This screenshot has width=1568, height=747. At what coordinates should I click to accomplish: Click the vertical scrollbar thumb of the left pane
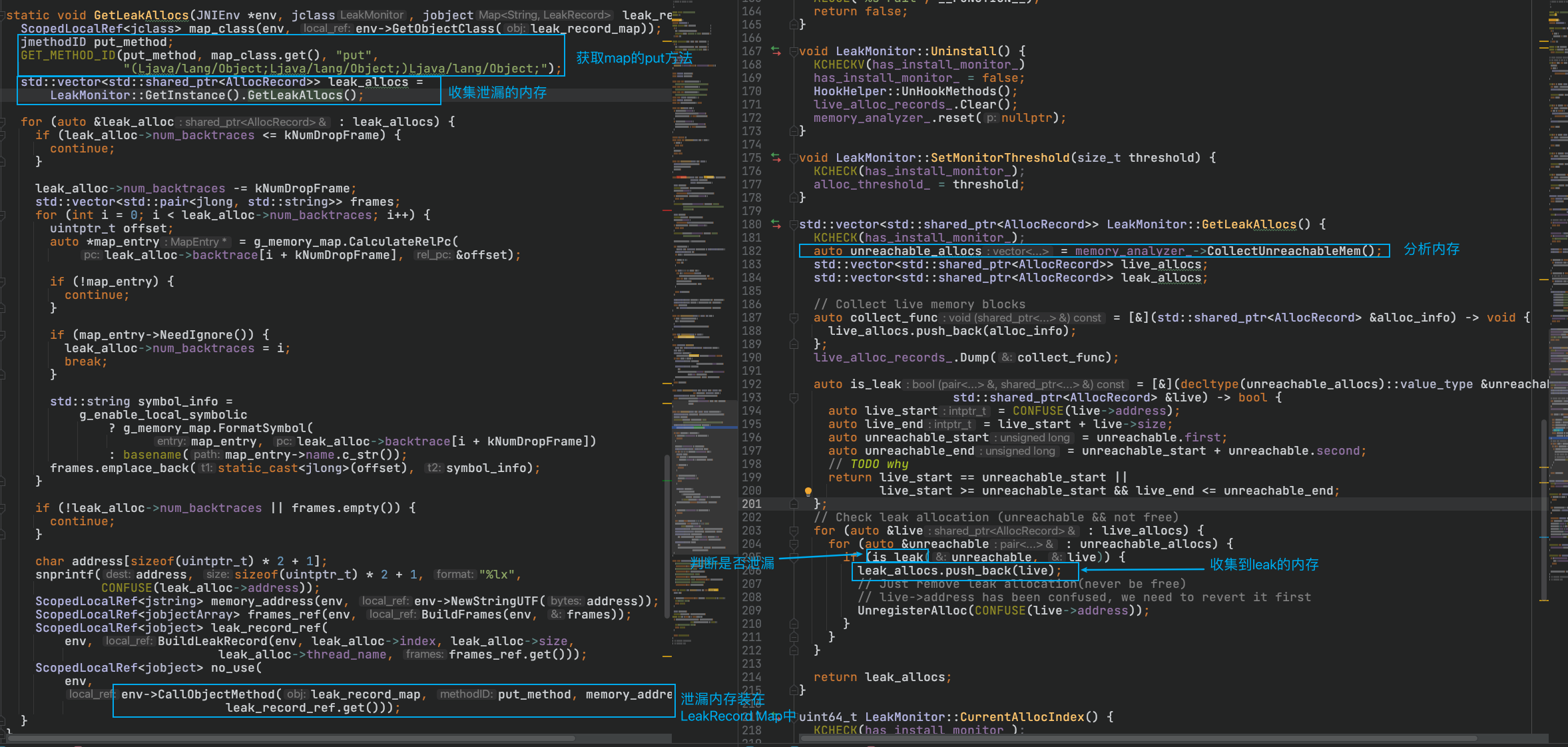667,536
